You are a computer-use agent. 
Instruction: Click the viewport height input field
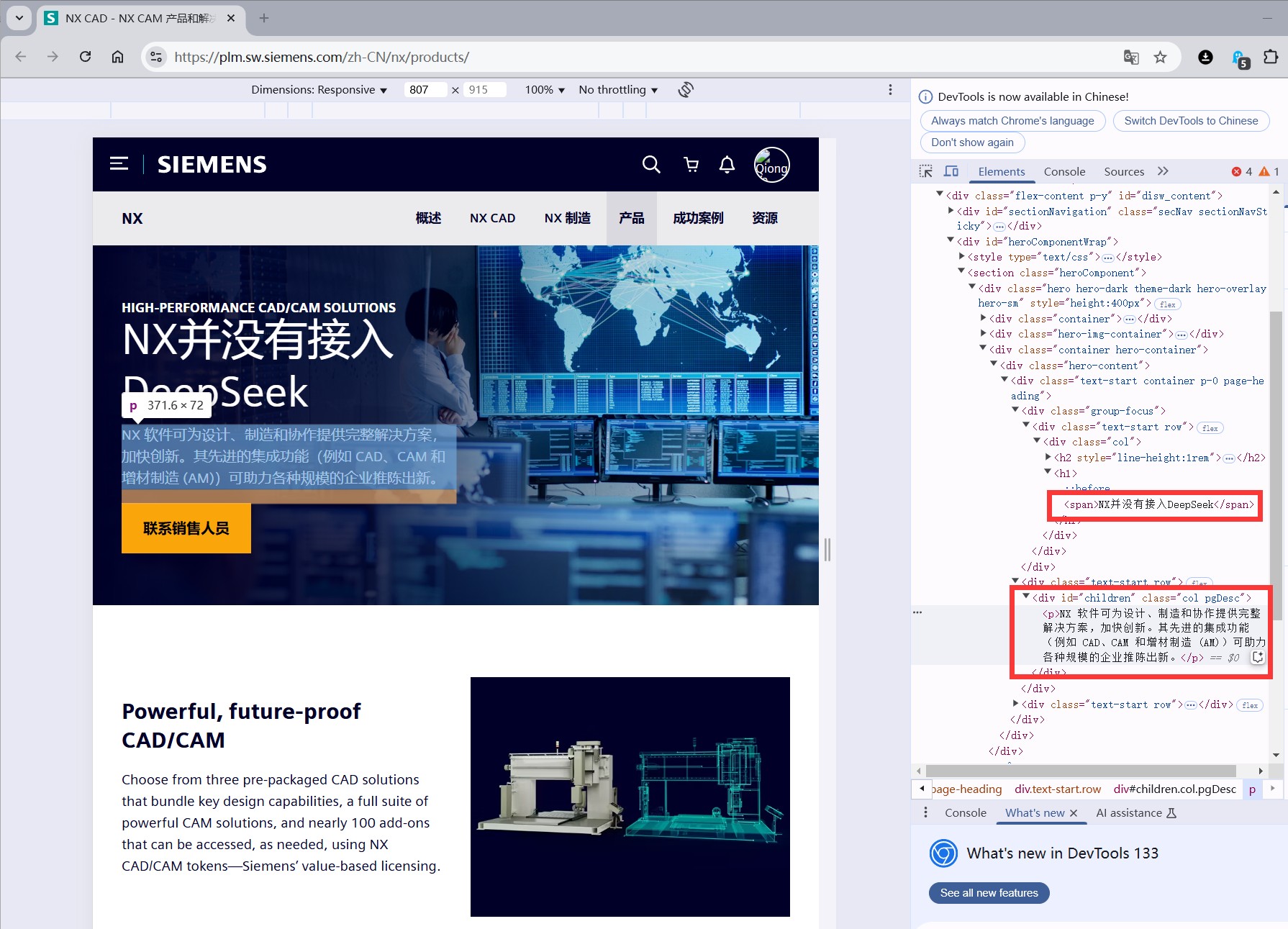(x=484, y=90)
